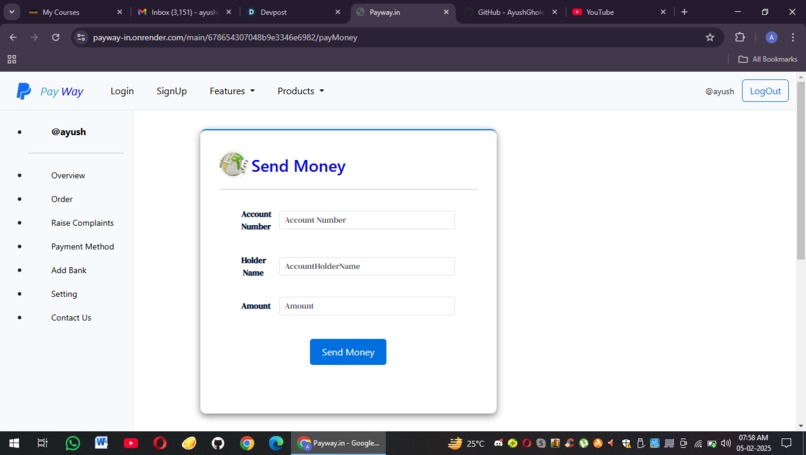Focus the Amount input field
806x455 pixels.
click(x=367, y=306)
